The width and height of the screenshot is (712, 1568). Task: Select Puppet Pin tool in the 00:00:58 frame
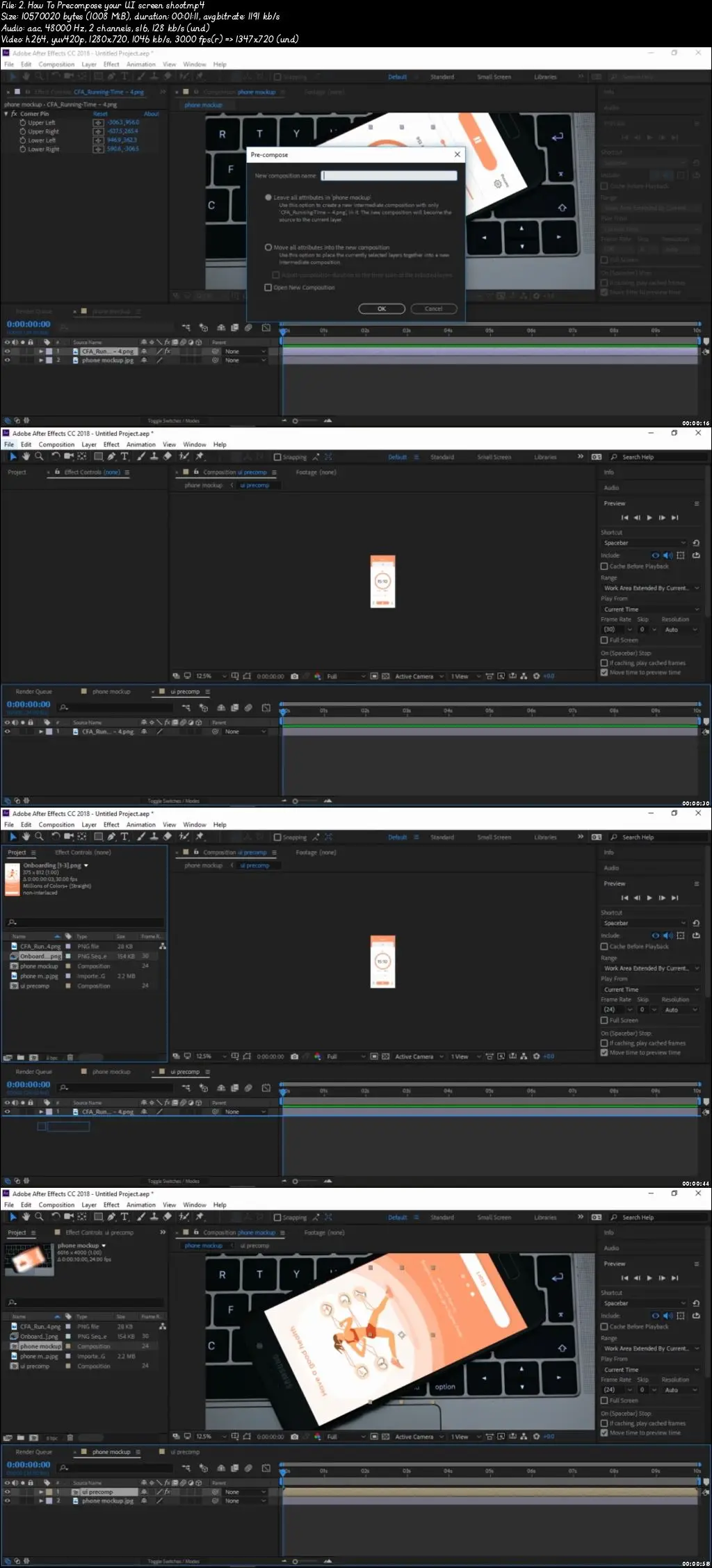[200, 1217]
